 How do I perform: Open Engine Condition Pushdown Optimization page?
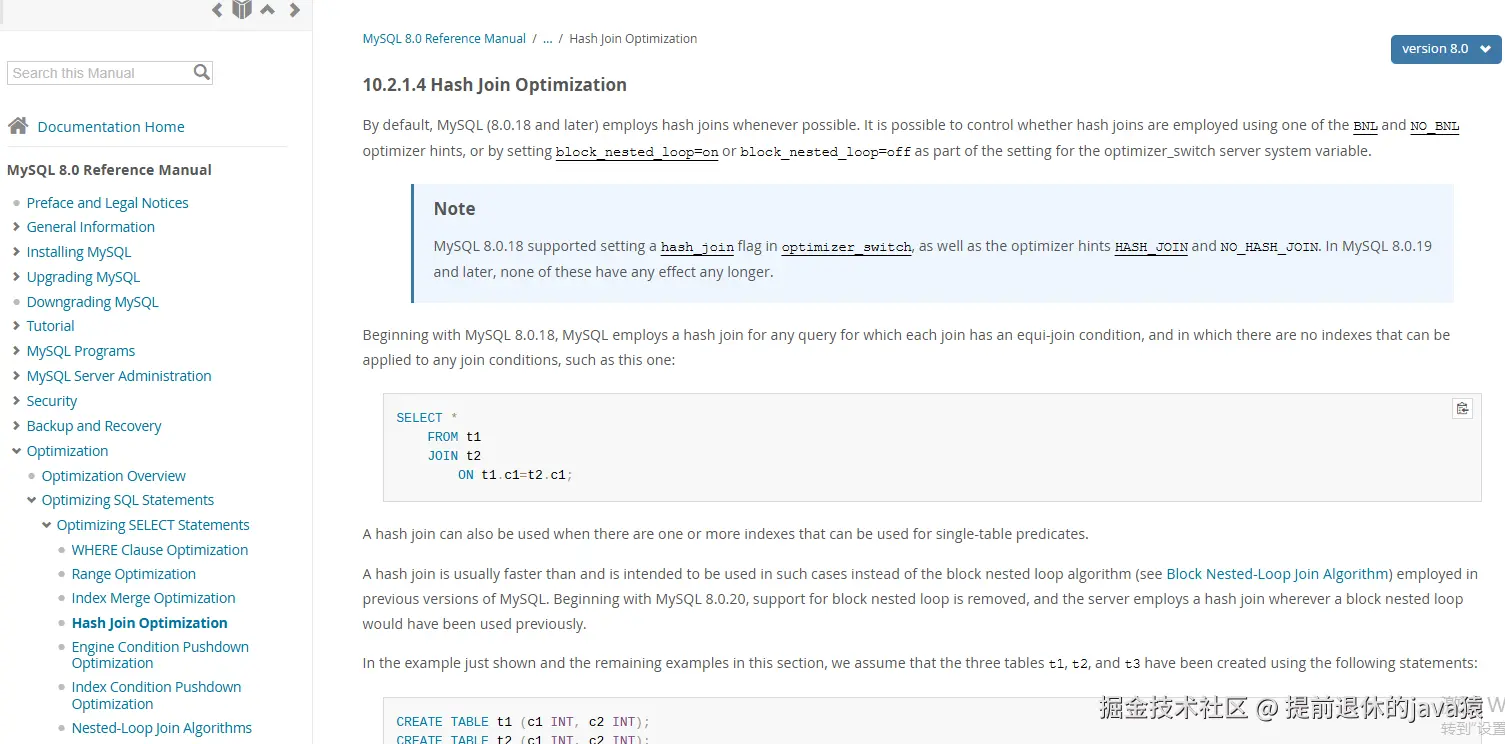click(160, 655)
